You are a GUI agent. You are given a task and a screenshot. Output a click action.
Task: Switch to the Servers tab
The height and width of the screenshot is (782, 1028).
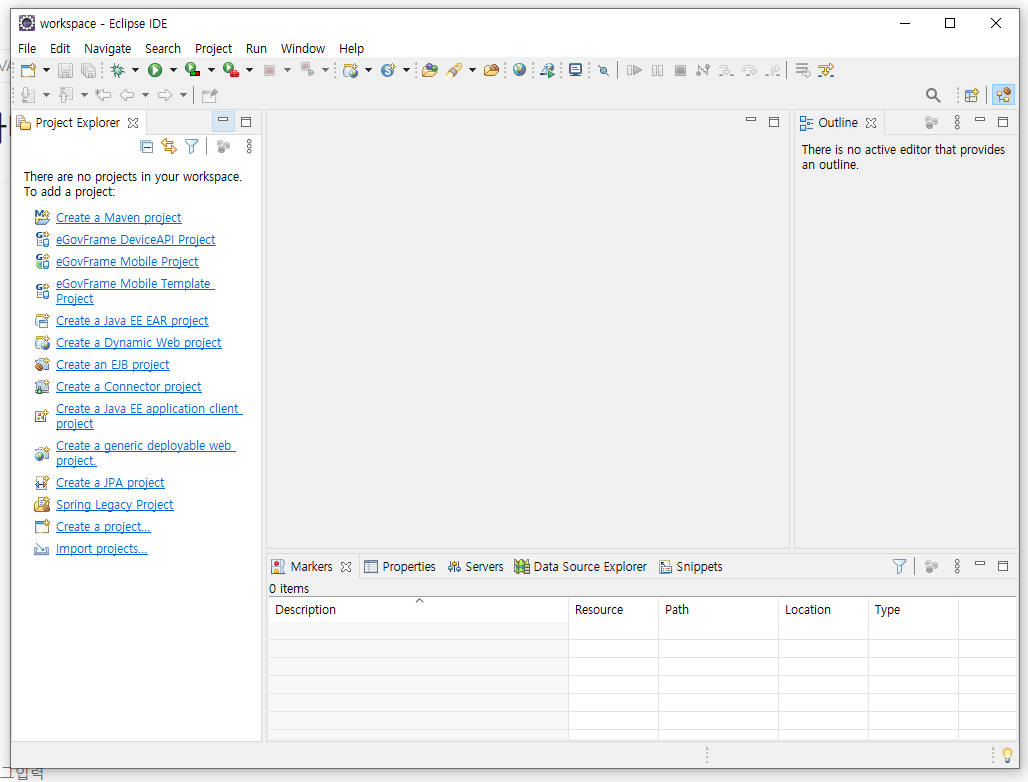[x=475, y=567]
